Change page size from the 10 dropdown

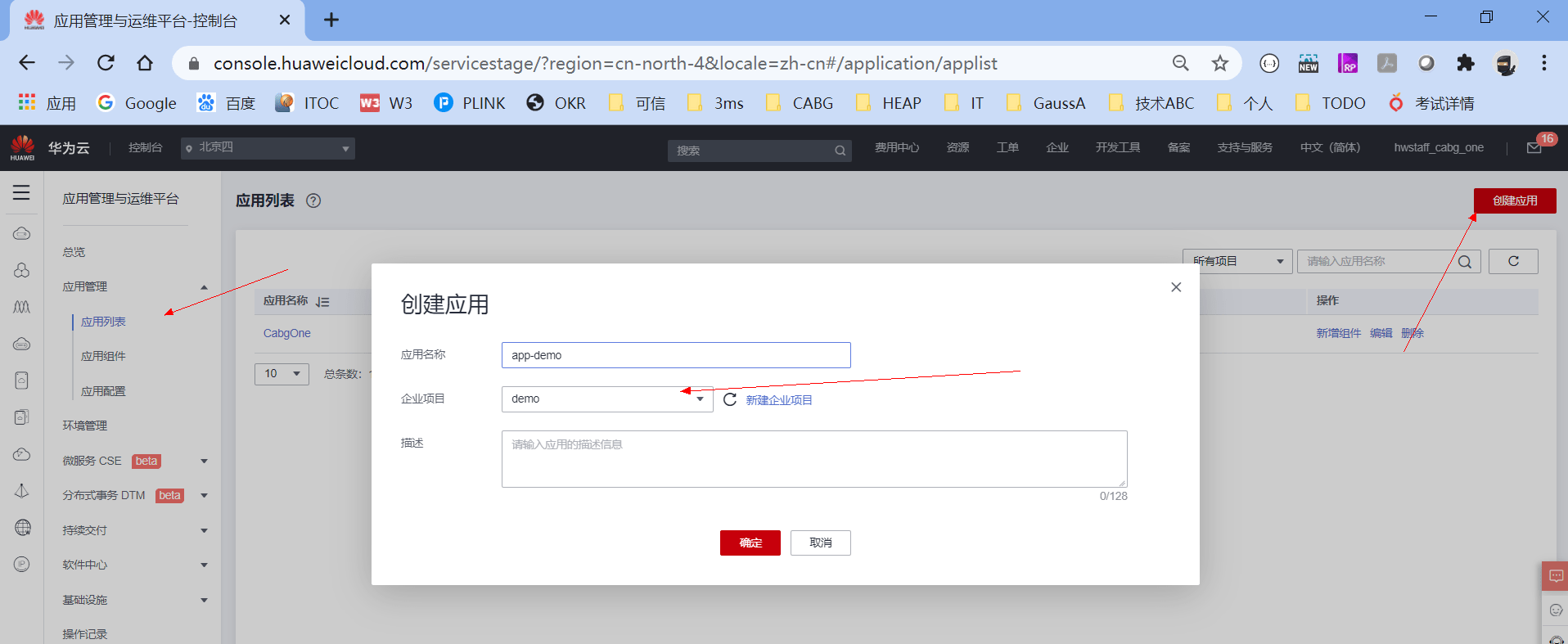(282, 374)
